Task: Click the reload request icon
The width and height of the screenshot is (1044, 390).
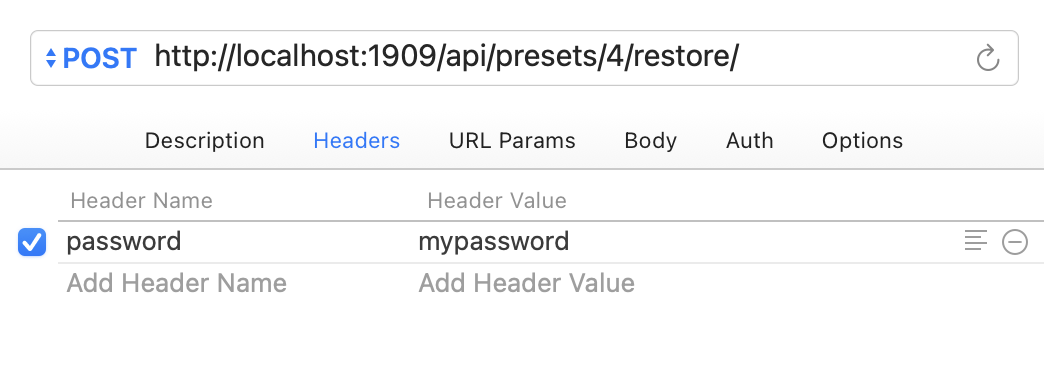Action: click(x=987, y=58)
